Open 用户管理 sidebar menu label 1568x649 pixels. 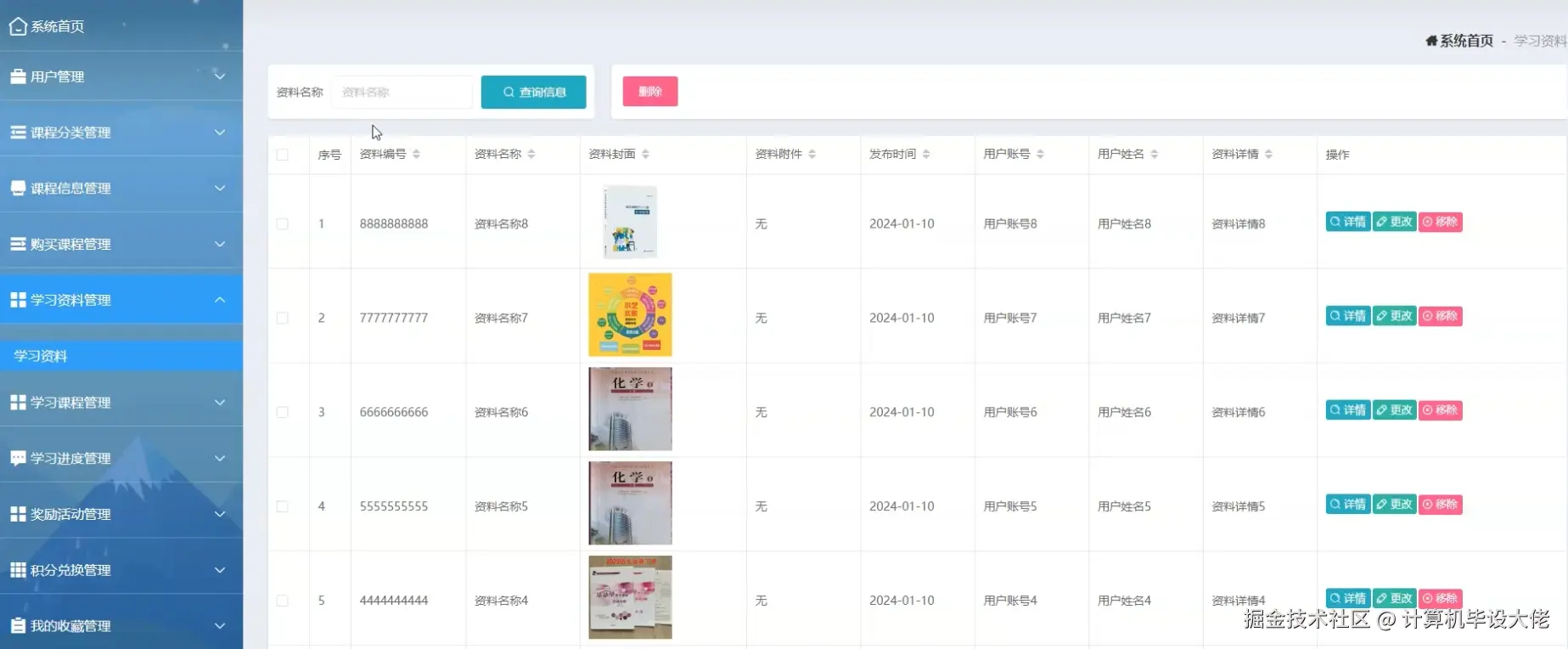click(58, 76)
